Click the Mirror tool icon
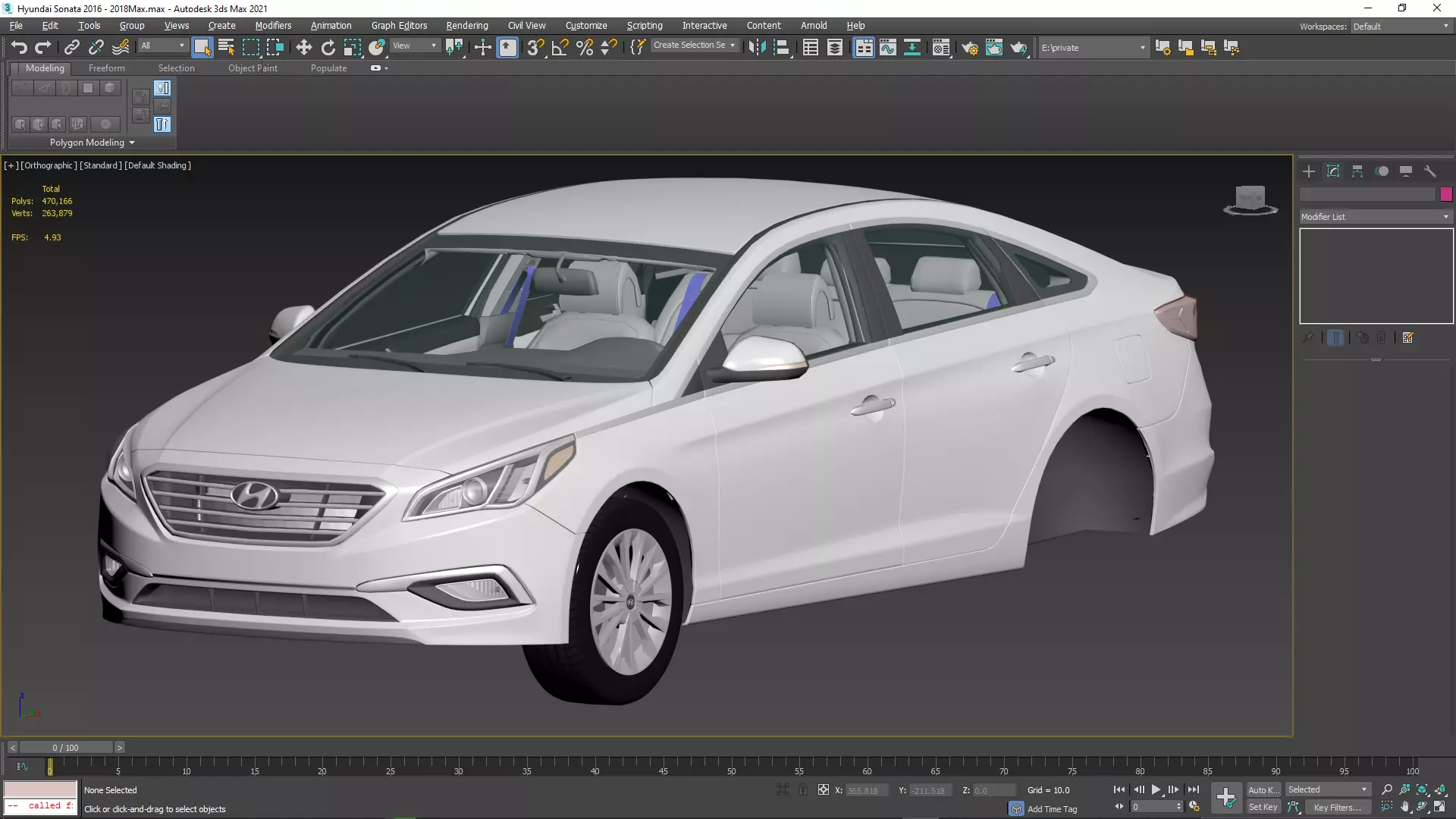1456x819 pixels. (x=757, y=47)
